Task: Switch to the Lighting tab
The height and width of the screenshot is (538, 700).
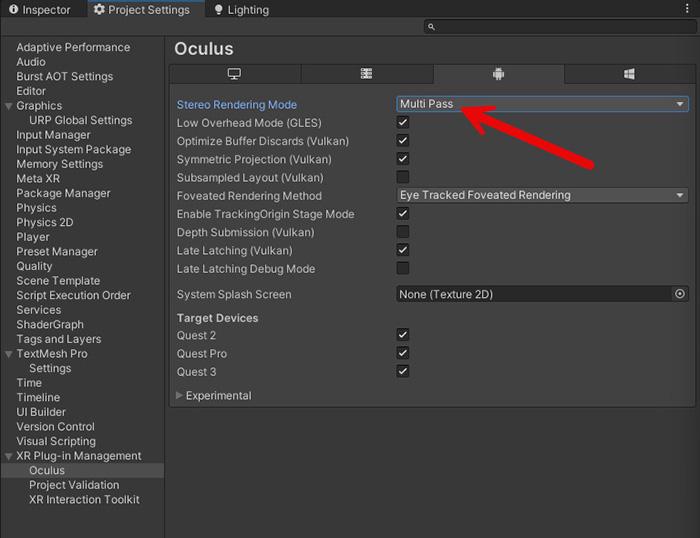Action: coord(247,10)
